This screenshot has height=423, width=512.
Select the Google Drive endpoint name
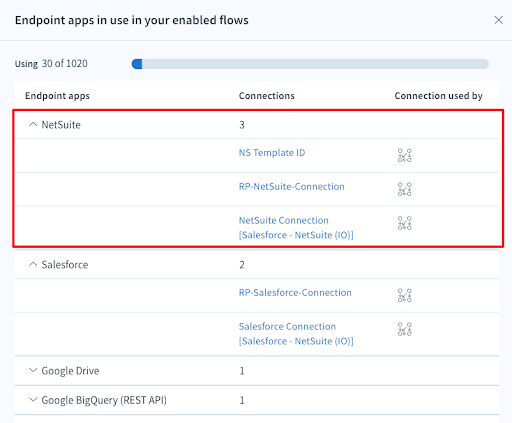70,371
